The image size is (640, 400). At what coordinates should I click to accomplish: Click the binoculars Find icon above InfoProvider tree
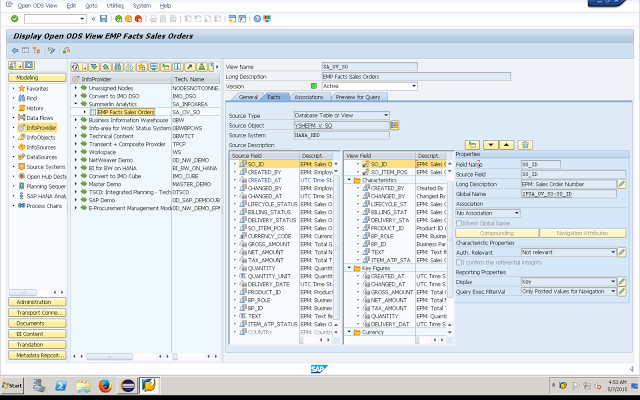118,67
